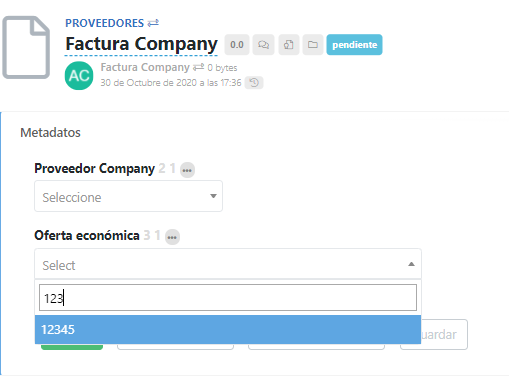Edit the Factura Company title
509x385 pixels.
(142, 44)
